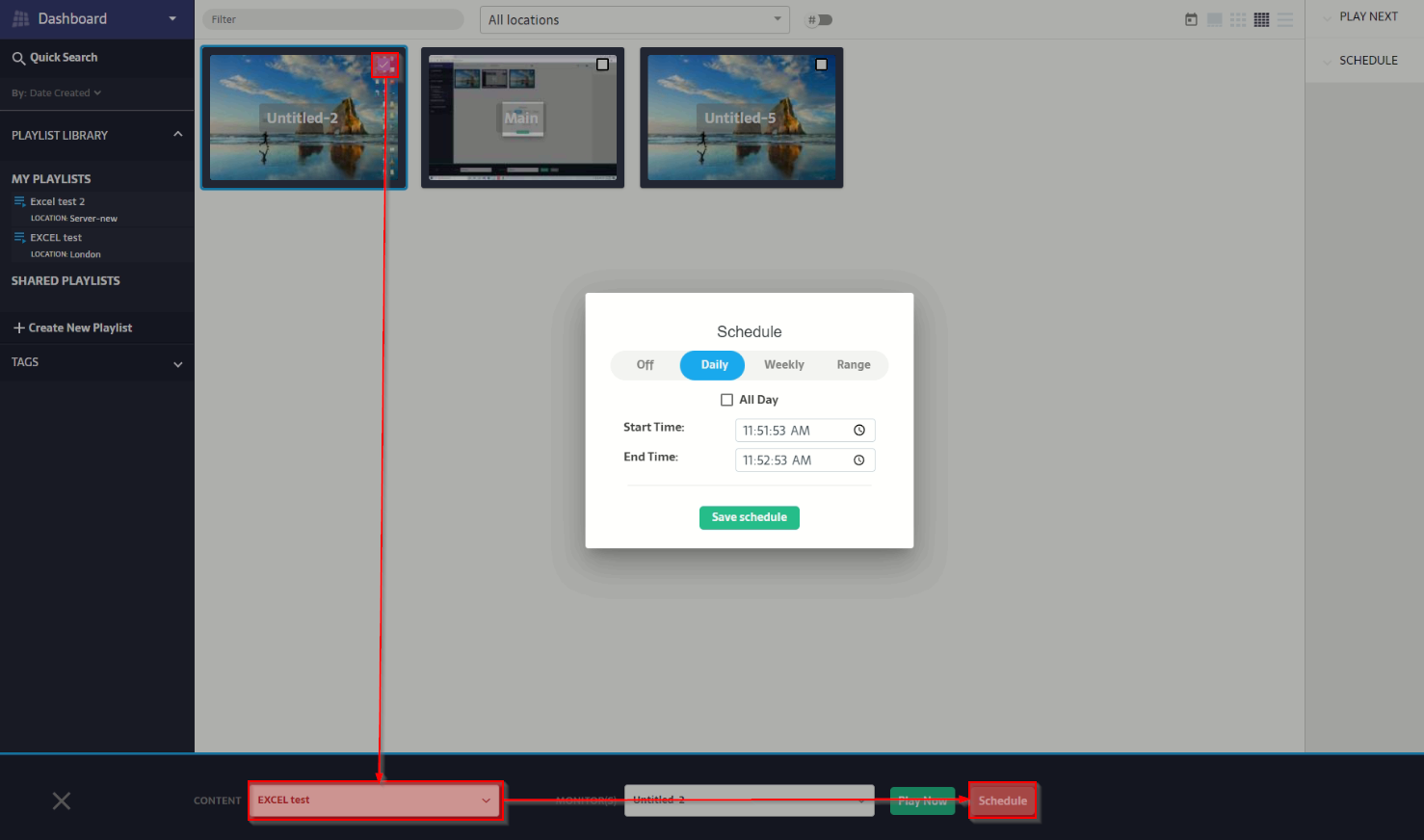The width and height of the screenshot is (1424, 840).
Task: Switch to the dense grid view icon
Action: [x=1261, y=19]
